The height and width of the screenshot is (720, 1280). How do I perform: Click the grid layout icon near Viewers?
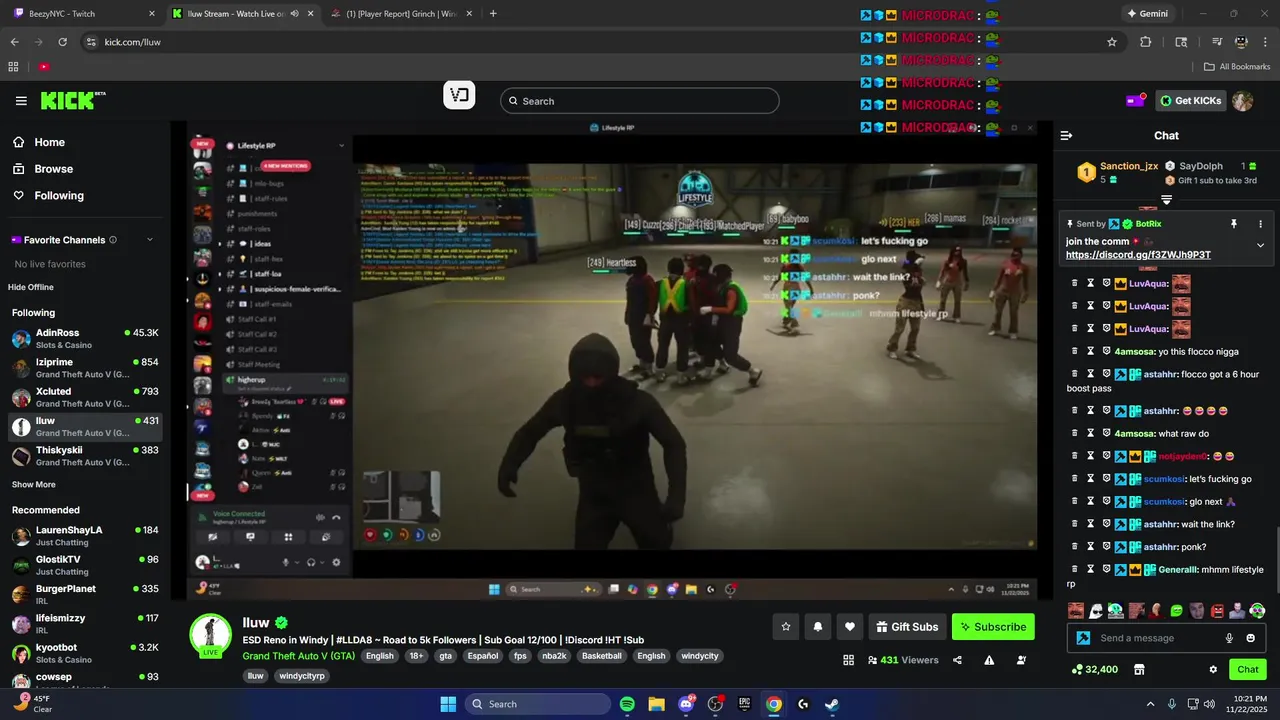[848, 660]
